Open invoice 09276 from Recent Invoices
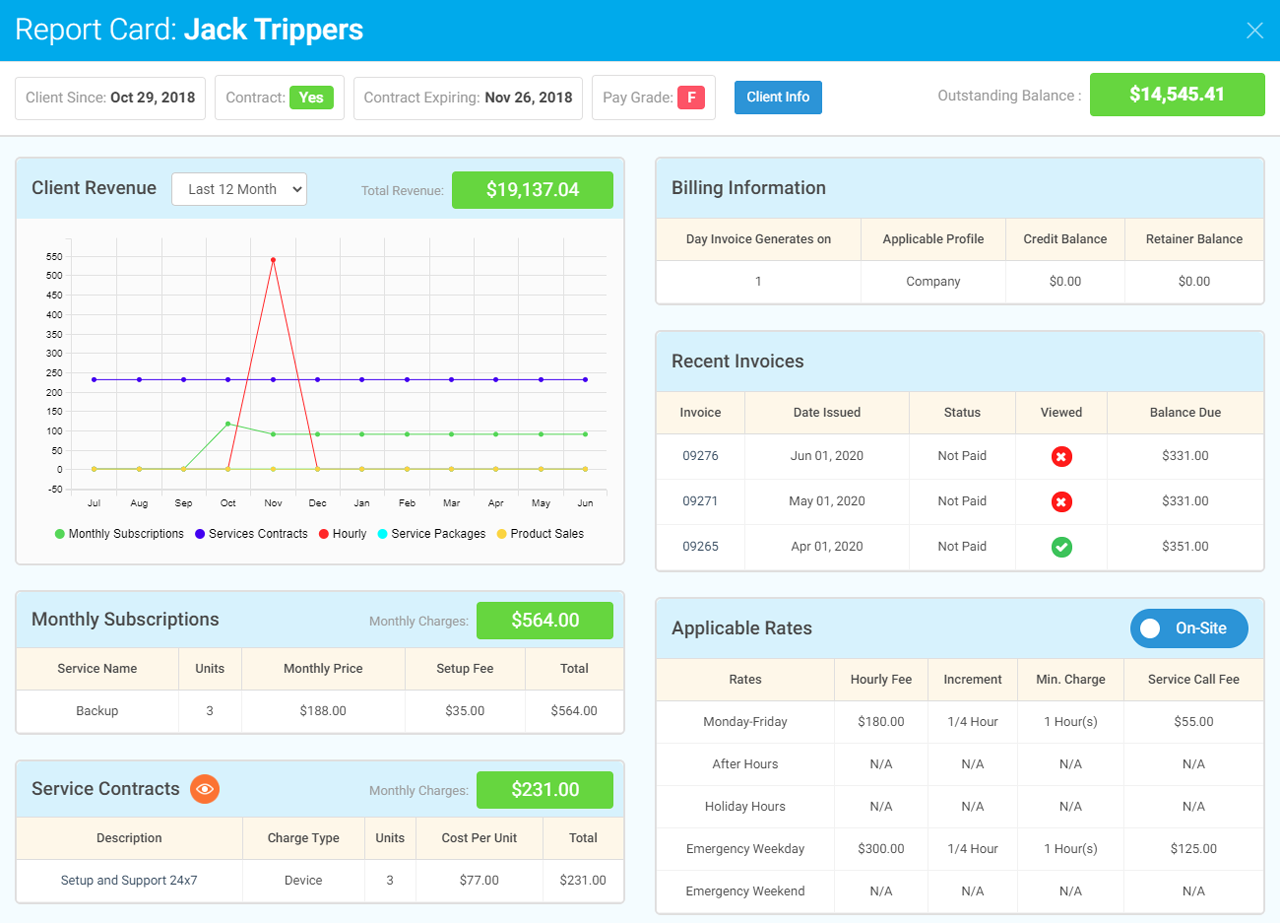This screenshot has height=923, width=1280. pos(700,456)
